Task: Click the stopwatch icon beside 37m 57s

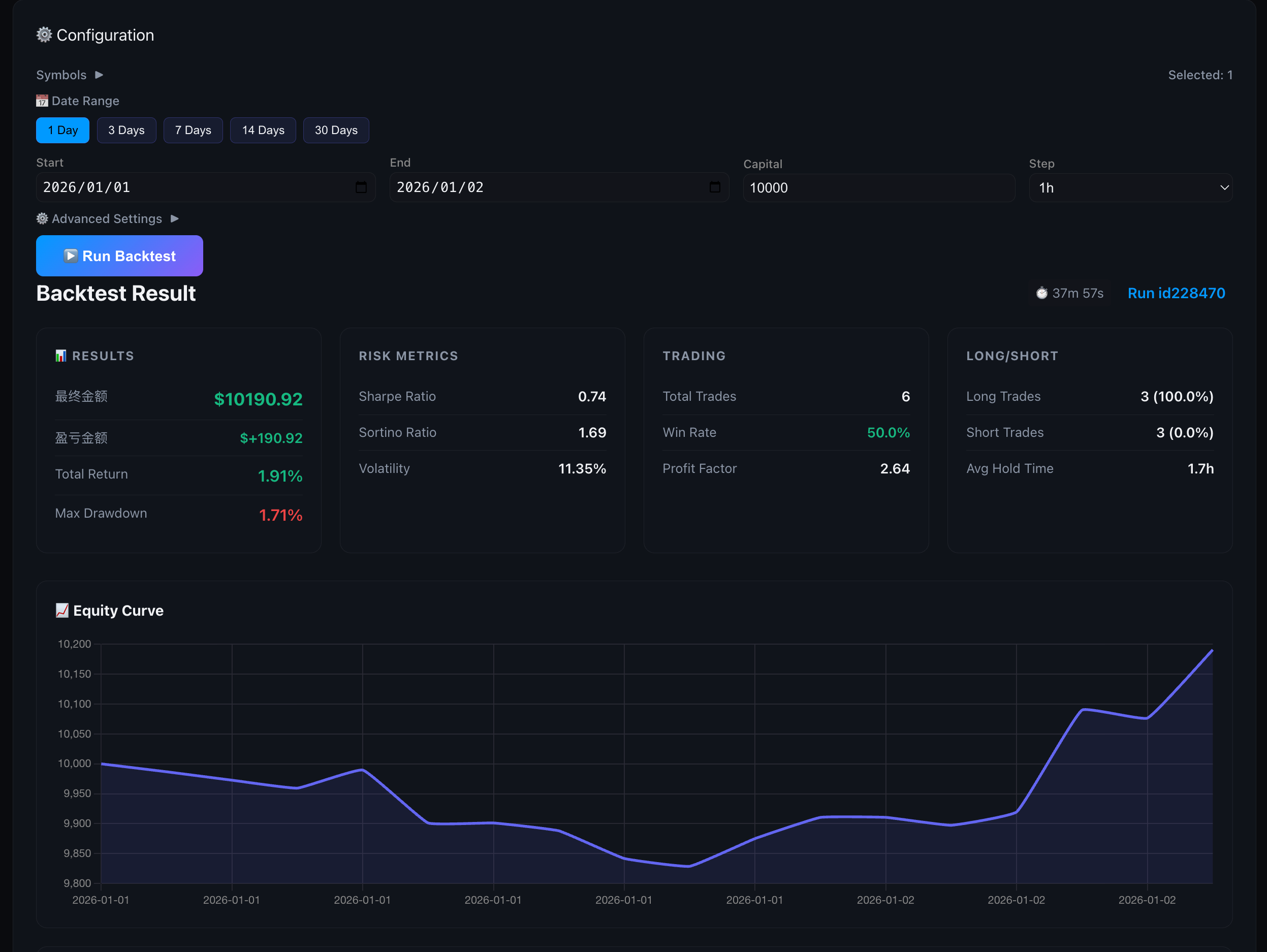Action: [x=1041, y=293]
